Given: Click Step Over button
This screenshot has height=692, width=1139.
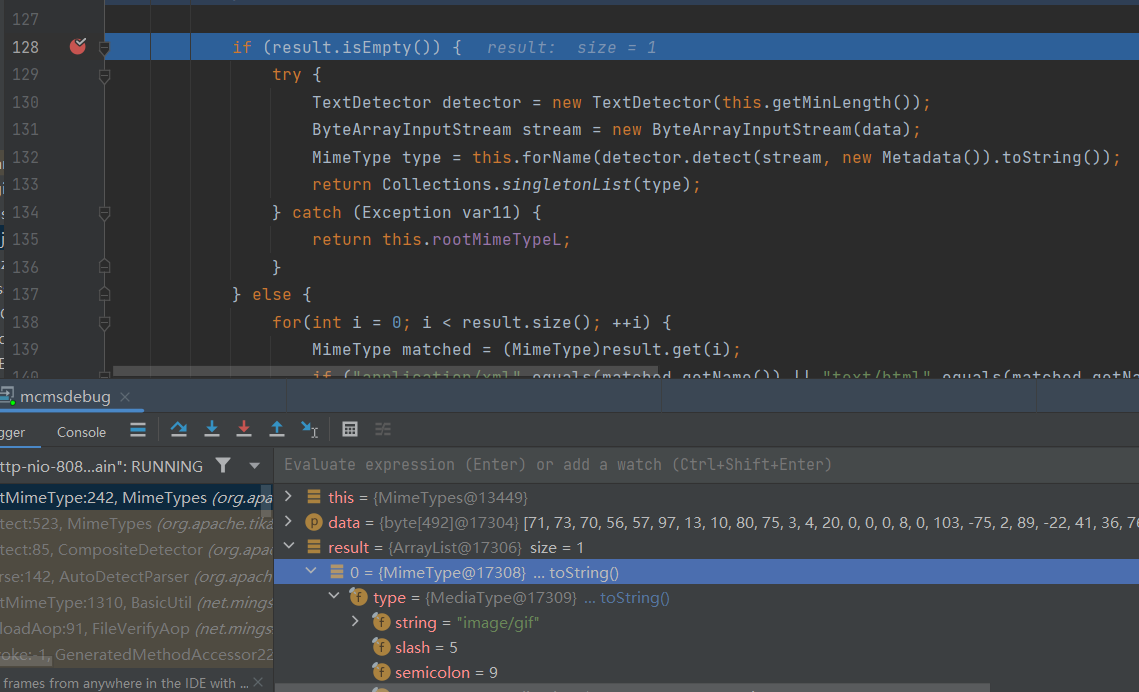Looking at the screenshot, I should point(179,430).
